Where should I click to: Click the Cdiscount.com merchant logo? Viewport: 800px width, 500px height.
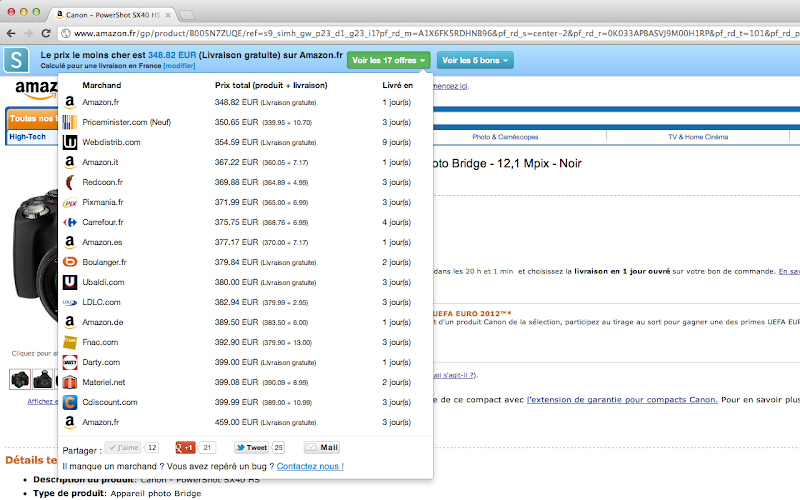tap(70, 403)
